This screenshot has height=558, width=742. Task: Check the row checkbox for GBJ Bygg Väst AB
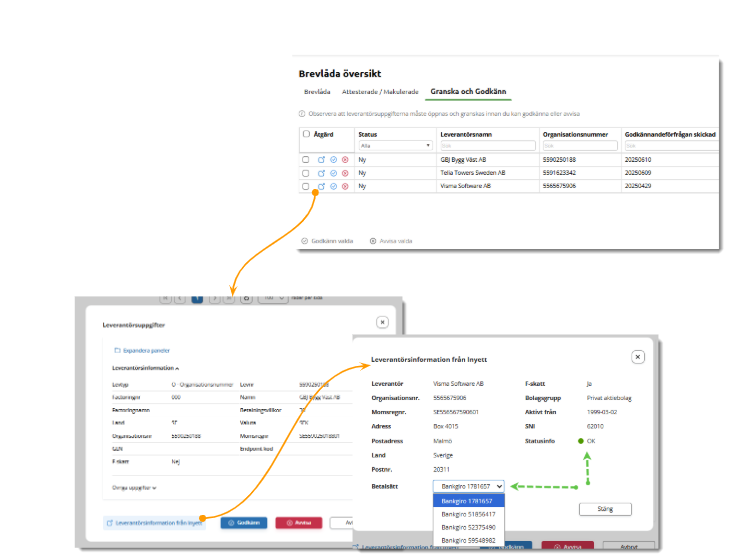pos(306,159)
